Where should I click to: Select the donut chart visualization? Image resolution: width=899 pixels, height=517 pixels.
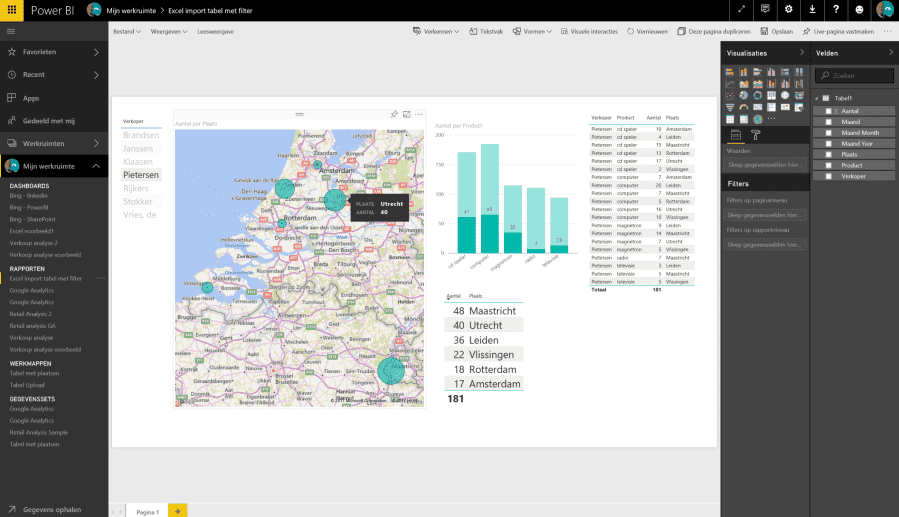click(757, 95)
